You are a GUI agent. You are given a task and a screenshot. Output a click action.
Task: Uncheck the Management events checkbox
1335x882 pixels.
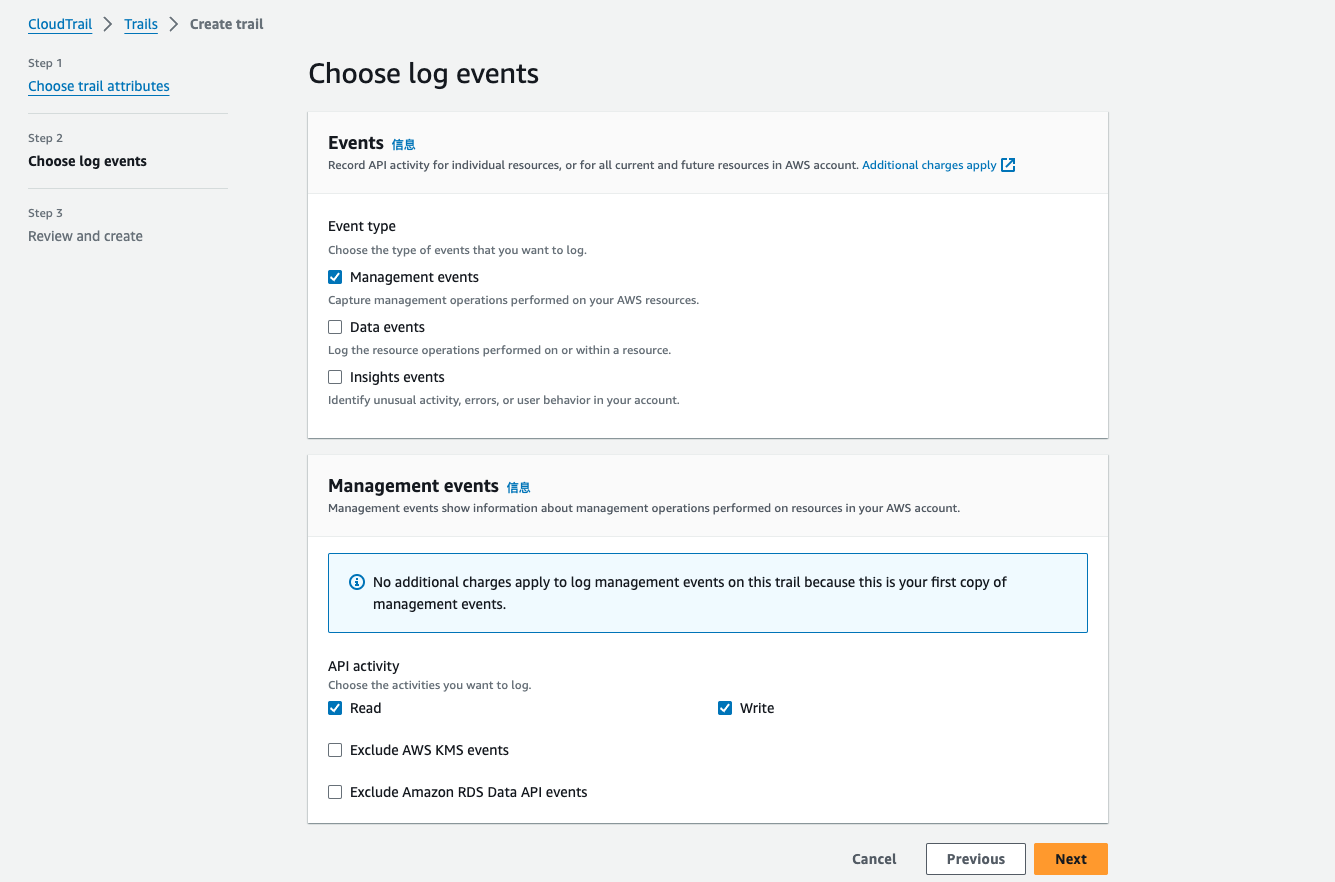point(335,277)
